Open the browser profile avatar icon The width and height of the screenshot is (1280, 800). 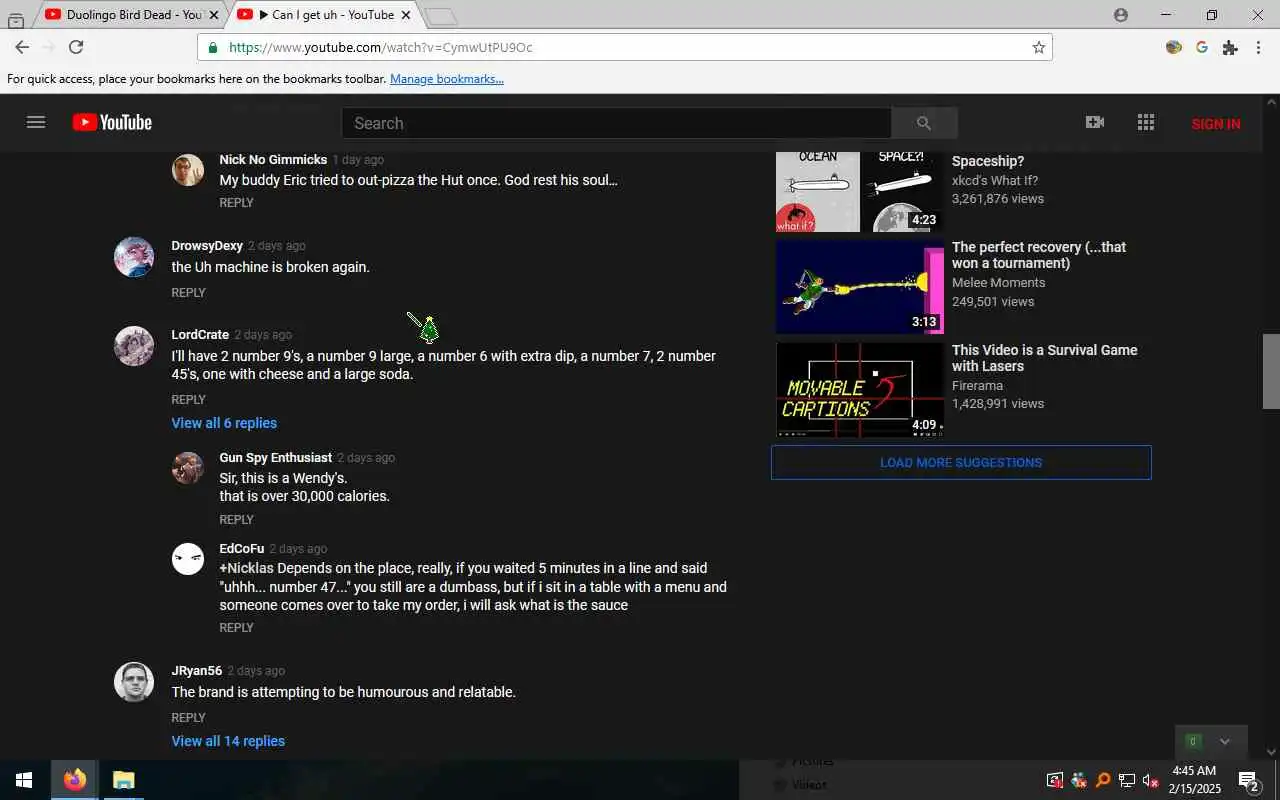click(x=1121, y=15)
